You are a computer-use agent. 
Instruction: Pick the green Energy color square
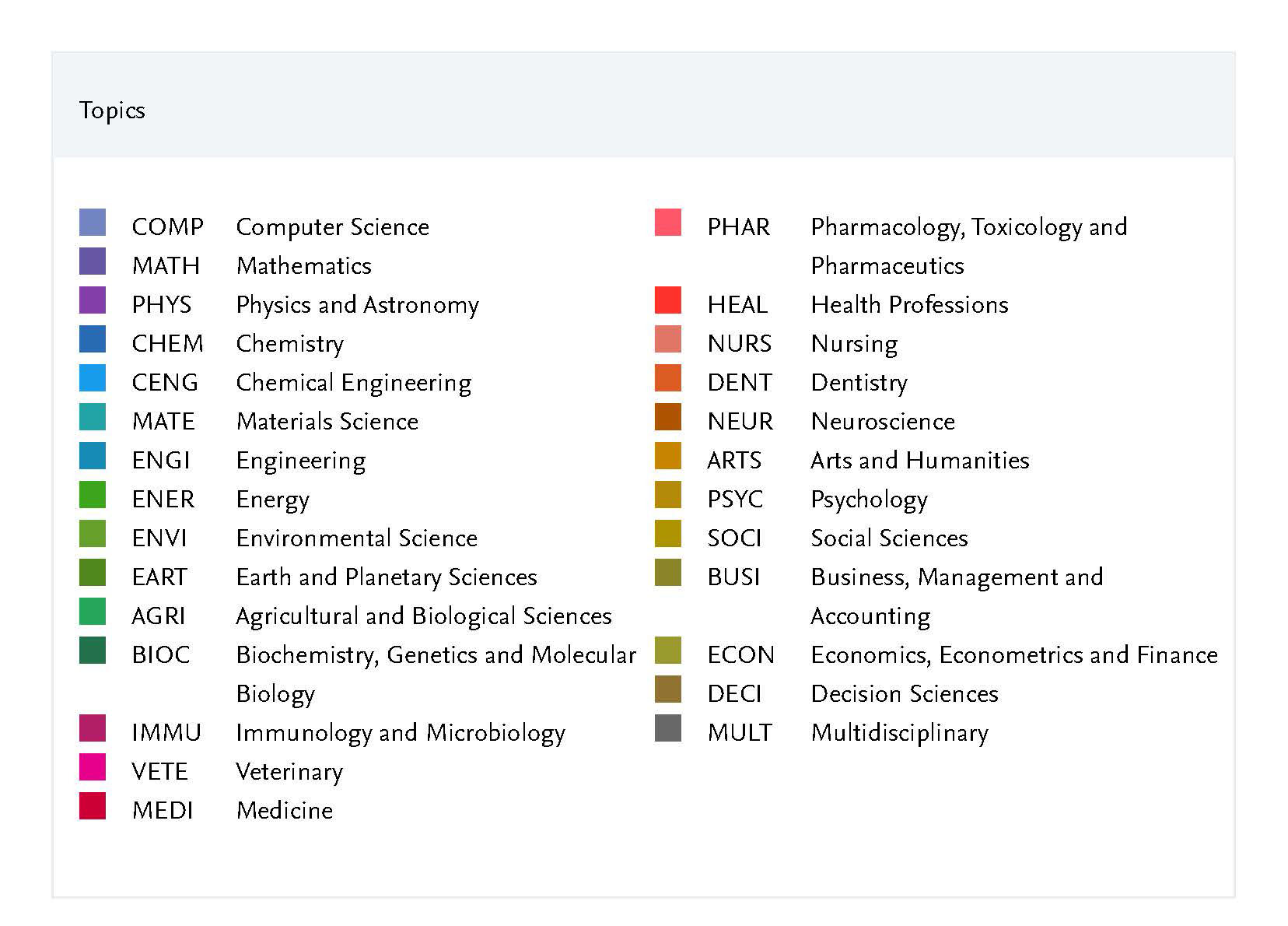pos(93,495)
